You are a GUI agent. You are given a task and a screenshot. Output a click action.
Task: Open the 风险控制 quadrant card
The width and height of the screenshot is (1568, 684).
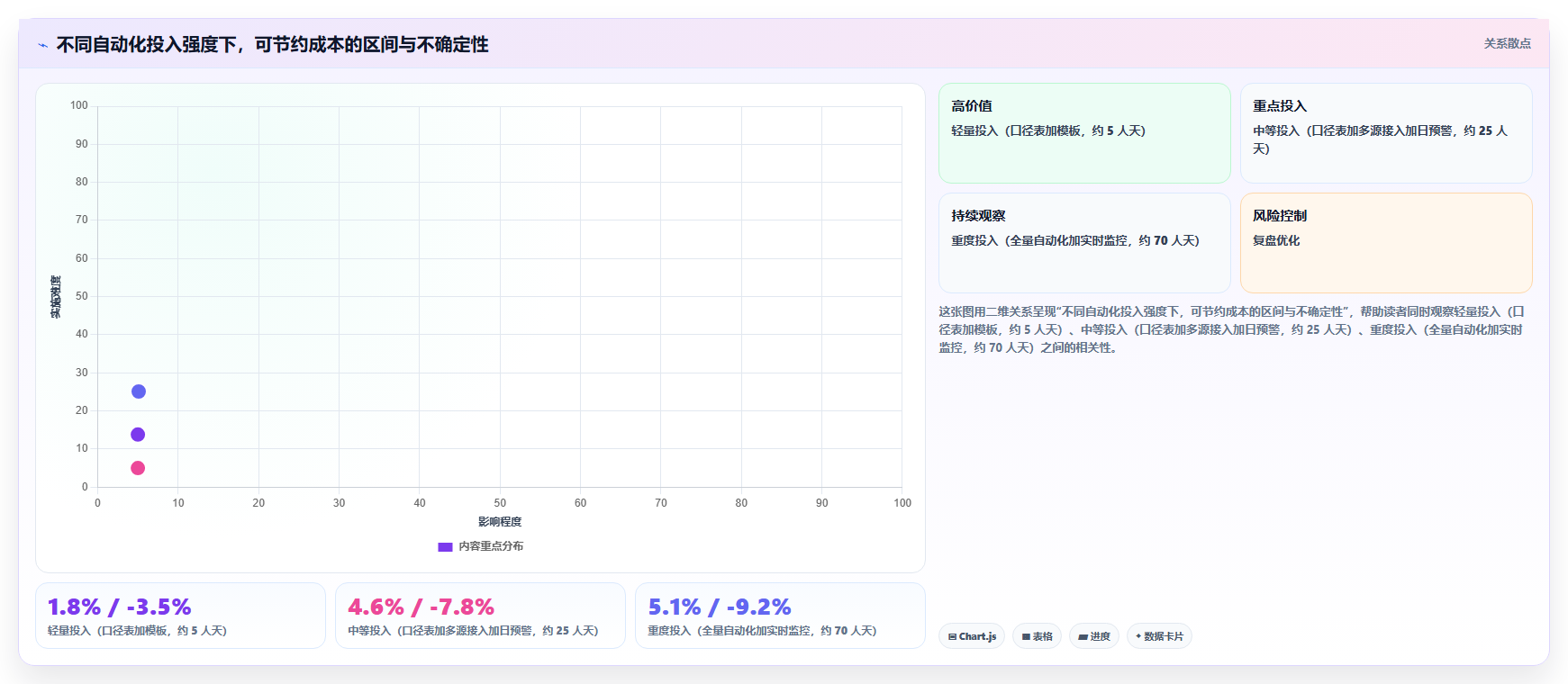click(1386, 243)
